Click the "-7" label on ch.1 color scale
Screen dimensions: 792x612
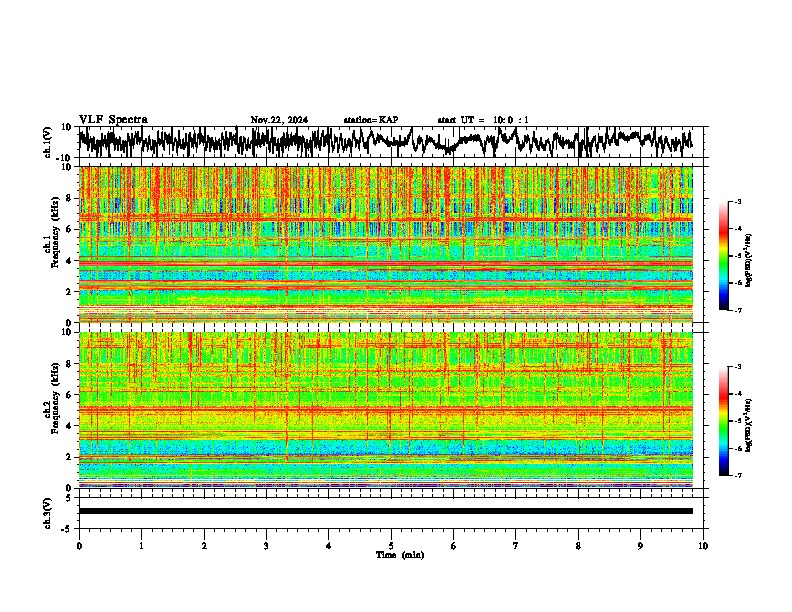737,310
